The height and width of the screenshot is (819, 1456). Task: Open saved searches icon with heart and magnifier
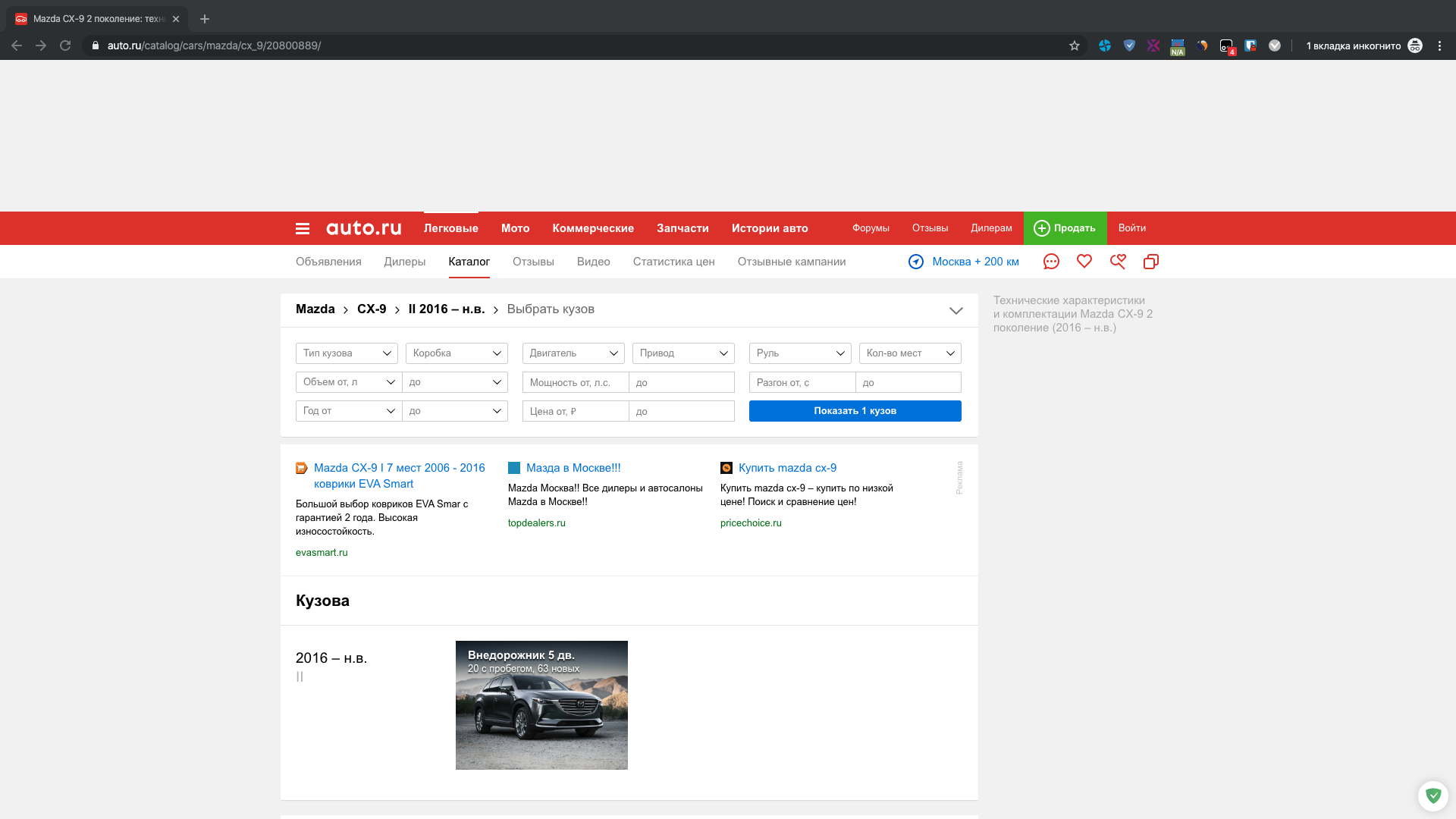pos(1118,261)
